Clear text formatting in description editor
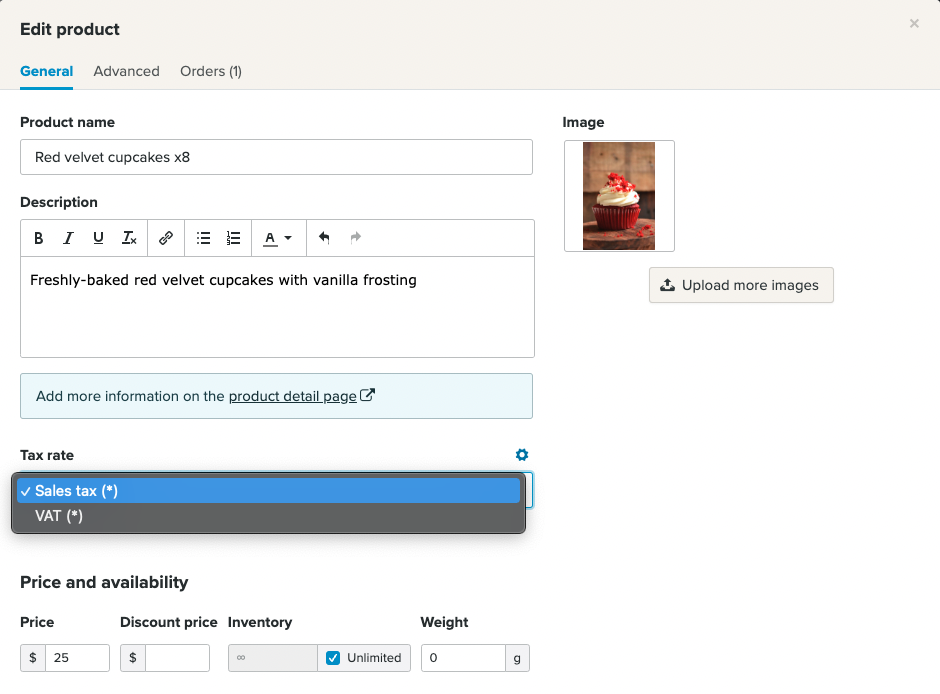The height and width of the screenshot is (694, 940). point(129,238)
